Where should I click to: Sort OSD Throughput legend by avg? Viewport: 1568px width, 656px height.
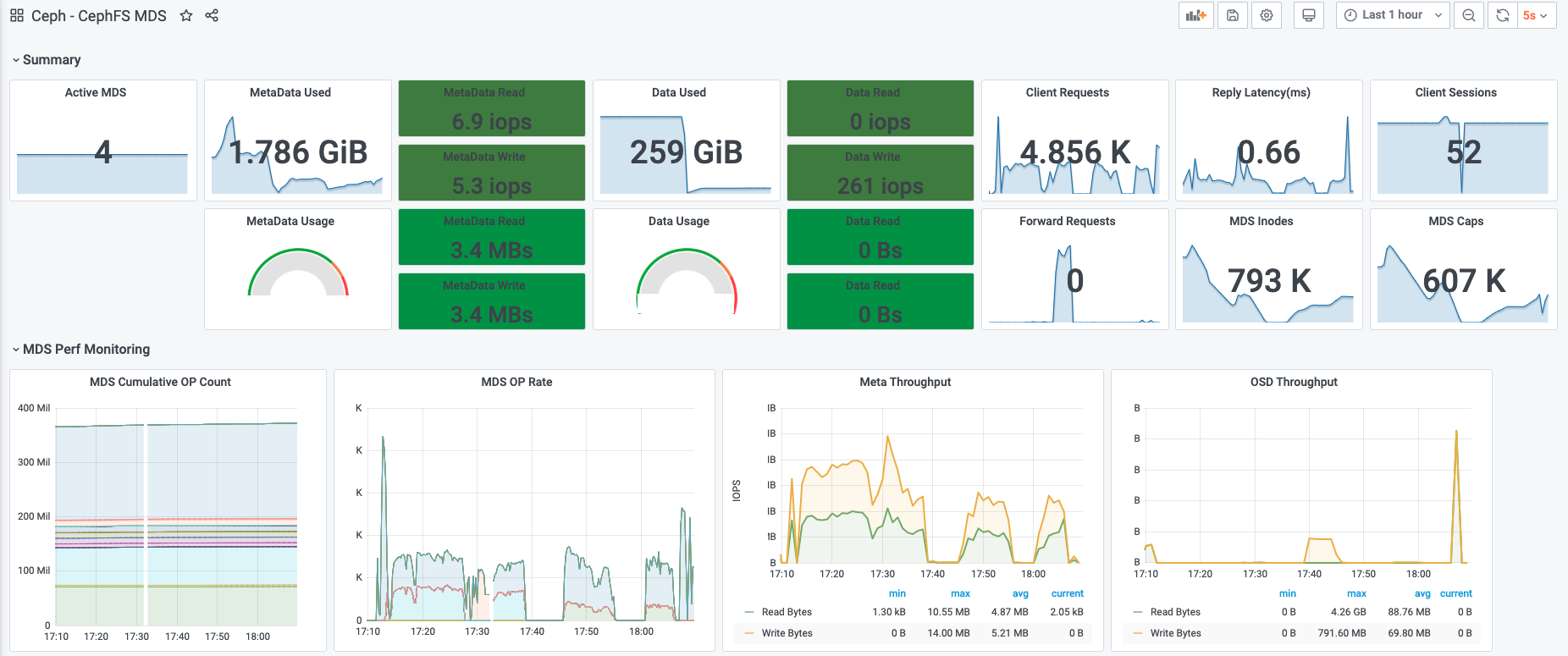click(x=1422, y=593)
